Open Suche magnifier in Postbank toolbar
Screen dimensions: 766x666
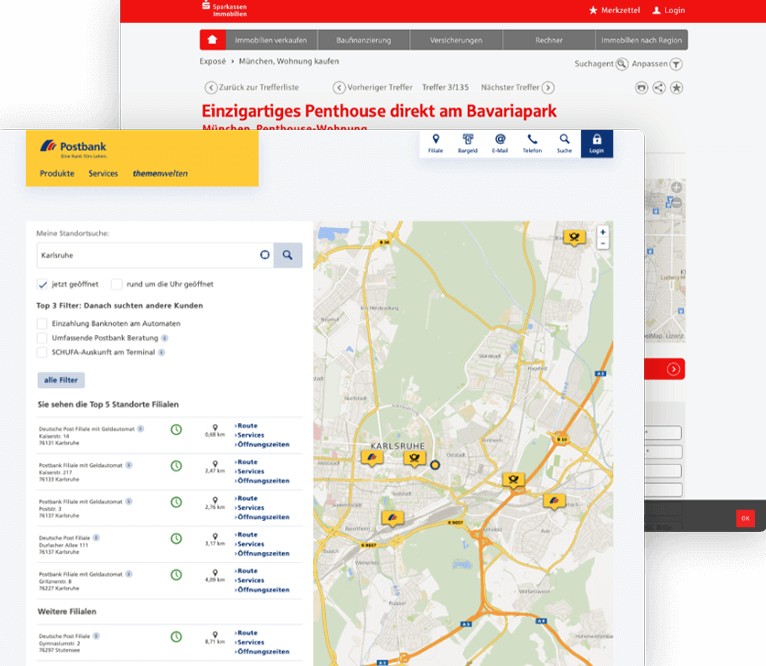(x=564, y=144)
